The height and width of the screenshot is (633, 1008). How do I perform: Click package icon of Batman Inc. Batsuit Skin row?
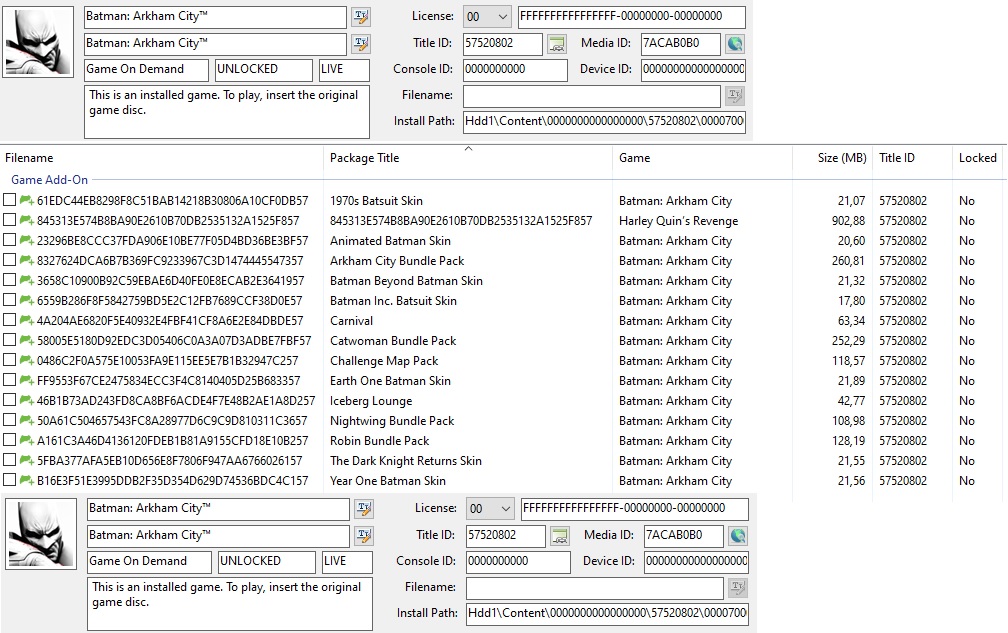26,300
